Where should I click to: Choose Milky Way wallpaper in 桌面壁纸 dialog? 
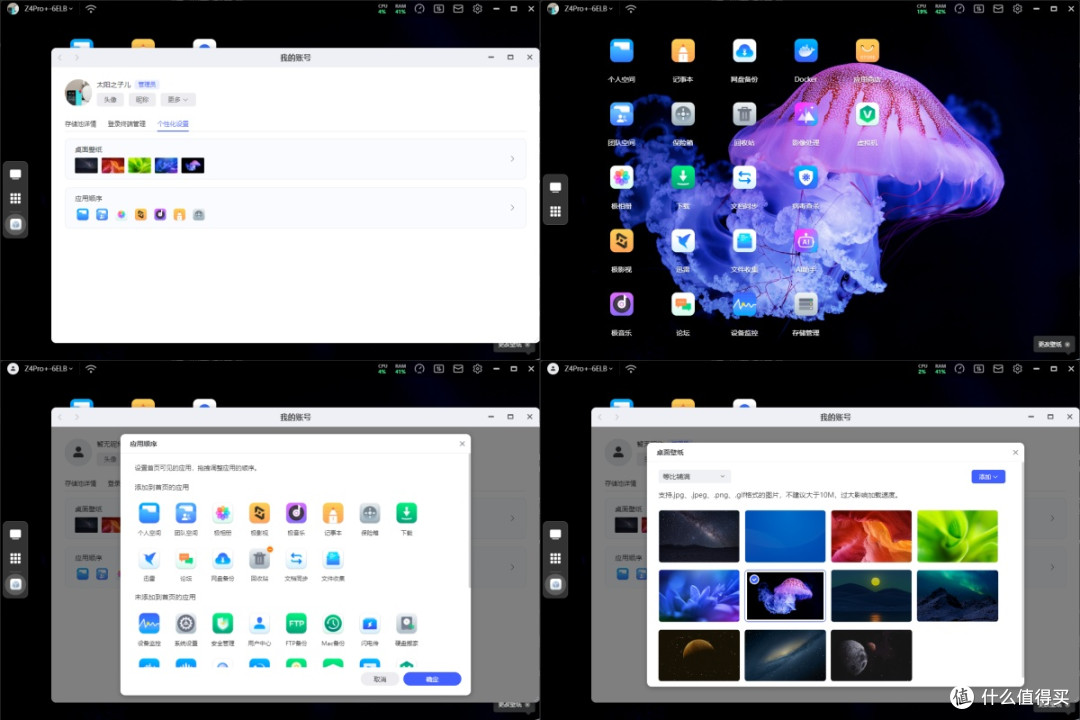(699, 536)
